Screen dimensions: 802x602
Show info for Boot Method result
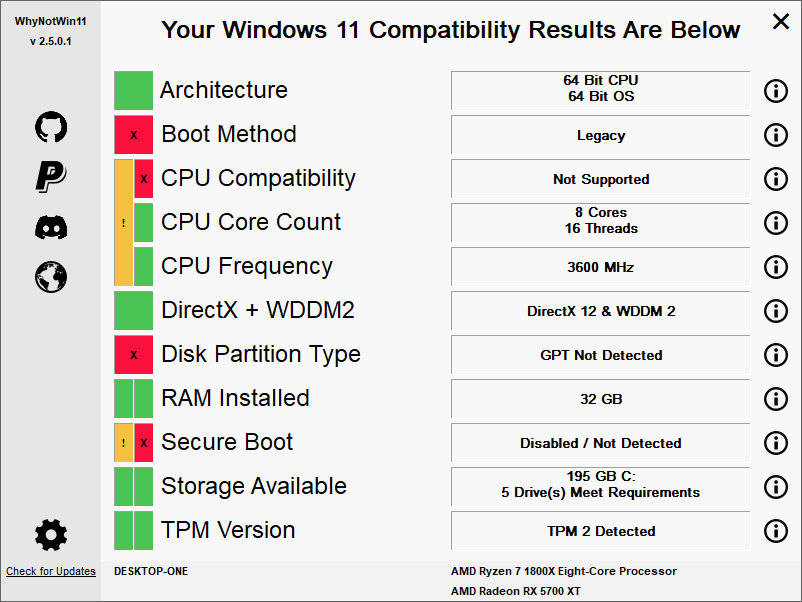[x=776, y=135]
